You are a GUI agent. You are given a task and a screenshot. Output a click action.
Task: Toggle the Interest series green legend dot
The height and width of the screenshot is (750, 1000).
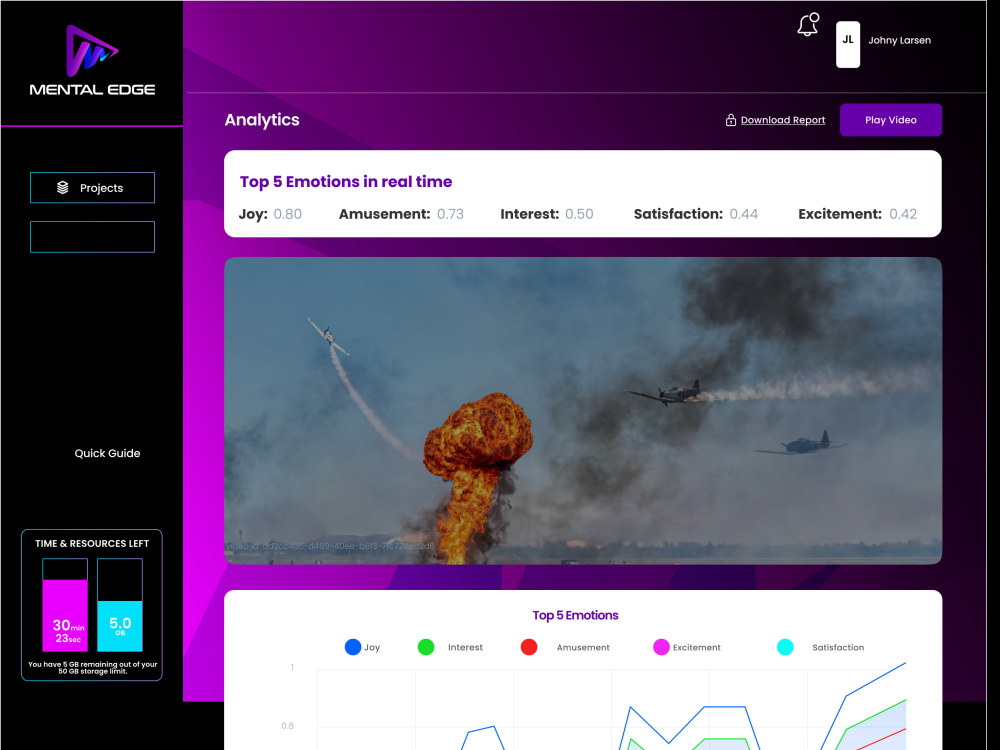pyautogui.click(x=425, y=647)
